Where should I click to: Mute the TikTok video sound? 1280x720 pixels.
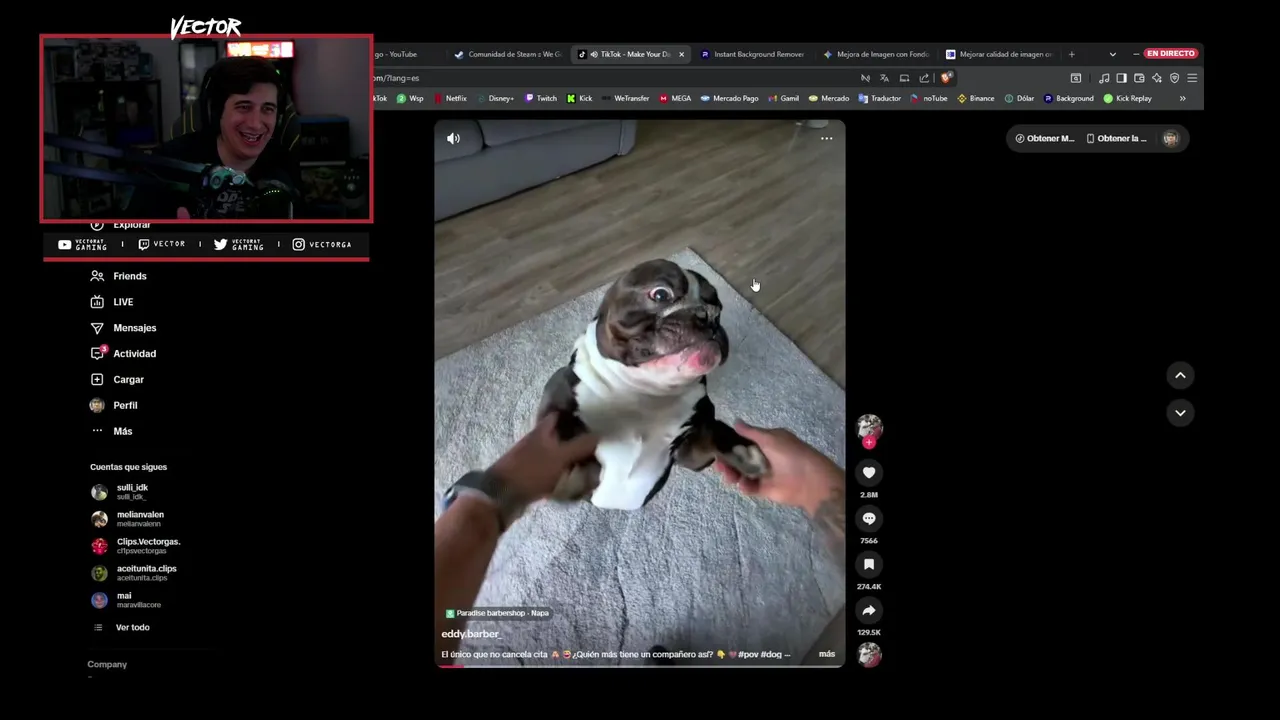coord(453,139)
